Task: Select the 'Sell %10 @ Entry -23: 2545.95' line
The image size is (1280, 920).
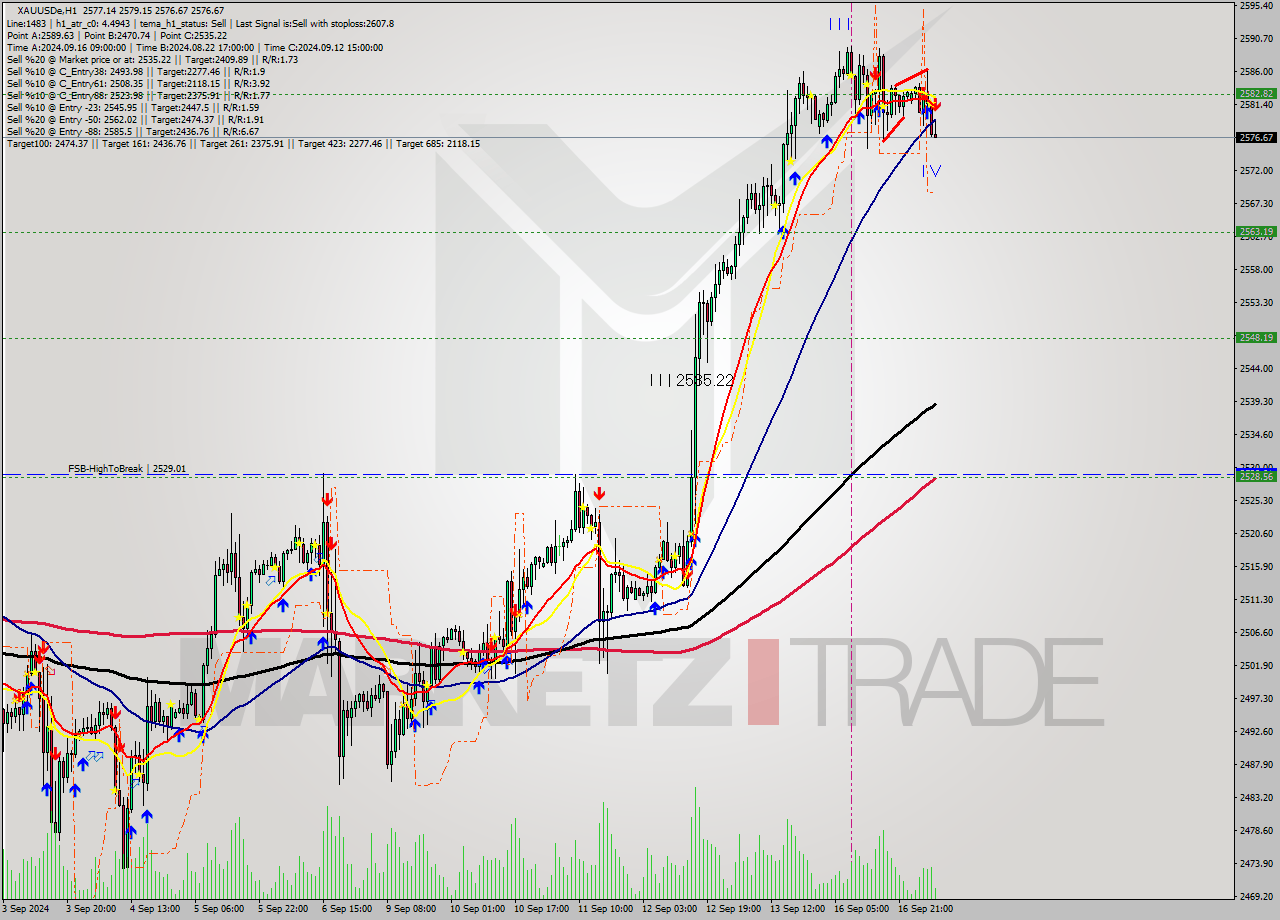Action: pos(133,107)
